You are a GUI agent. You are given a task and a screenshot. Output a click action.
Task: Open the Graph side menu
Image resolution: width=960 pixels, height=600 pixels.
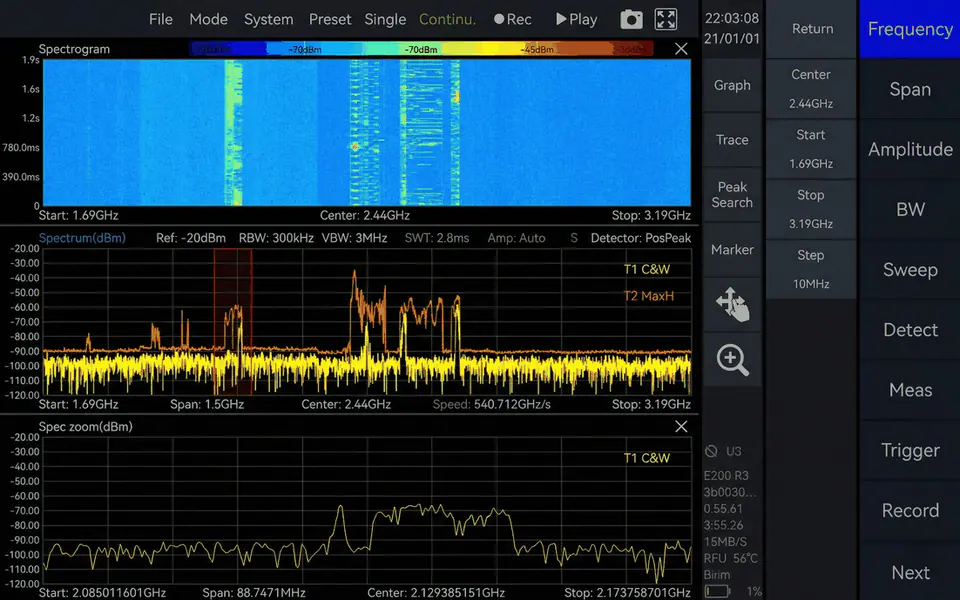pos(732,85)
